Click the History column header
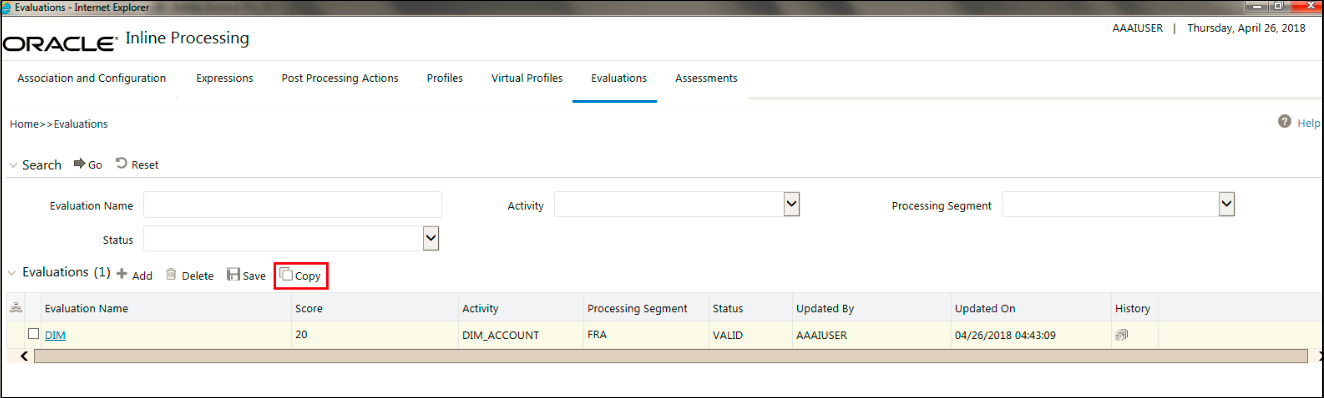Screen dimensions: 1324x398 (1133, 308)
